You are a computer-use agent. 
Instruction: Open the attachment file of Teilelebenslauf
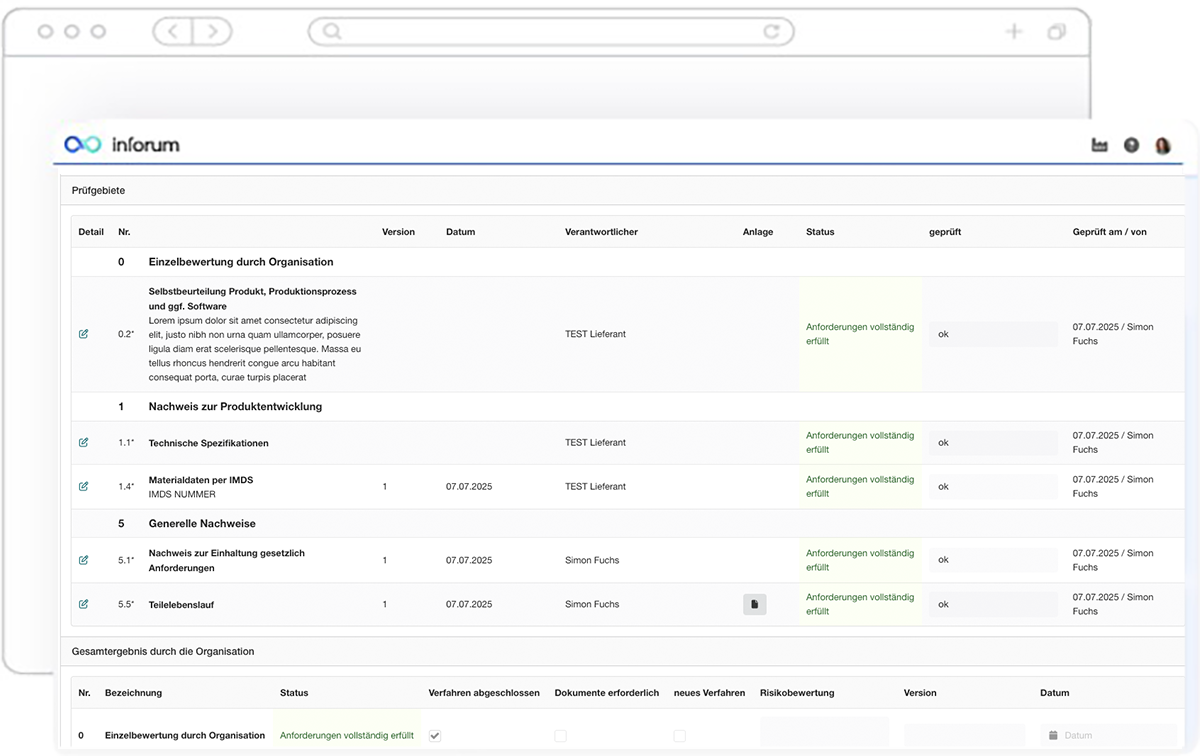coord(755,604)
